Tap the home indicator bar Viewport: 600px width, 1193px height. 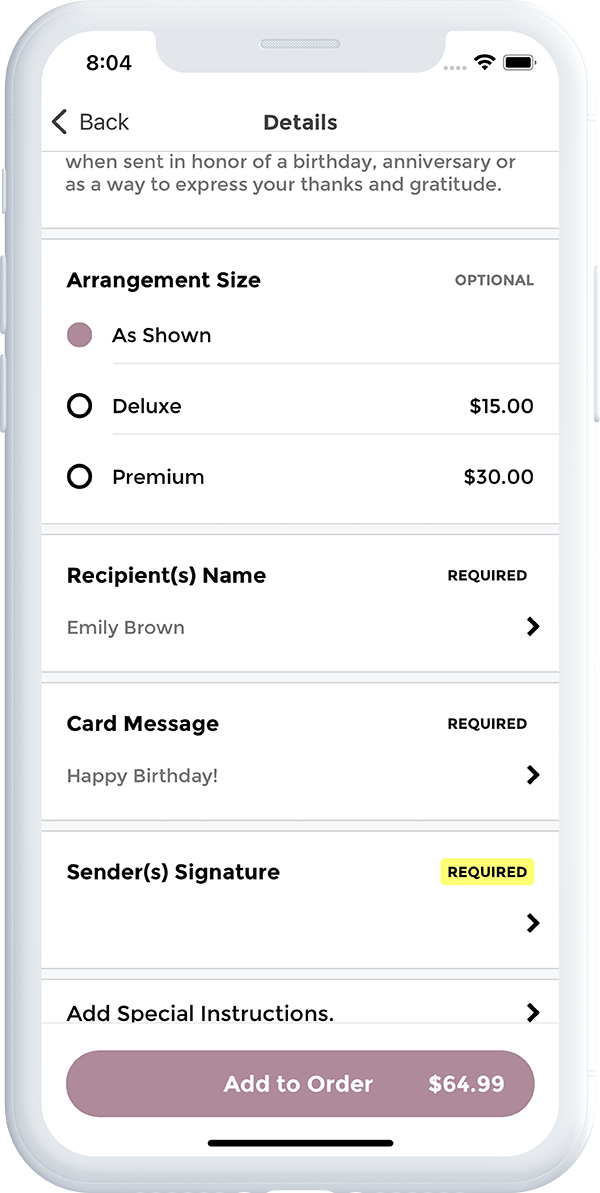coord(300,1143)
